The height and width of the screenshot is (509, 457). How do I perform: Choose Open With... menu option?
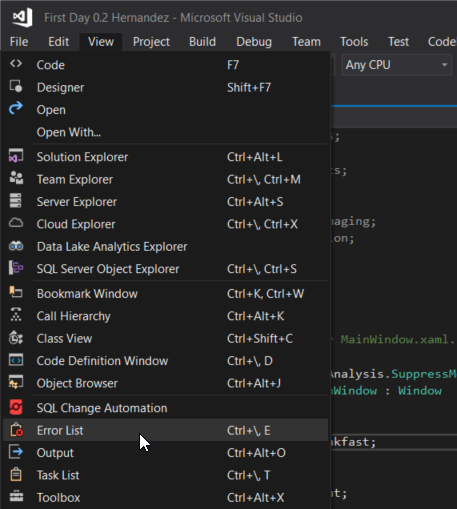point(166,132)
